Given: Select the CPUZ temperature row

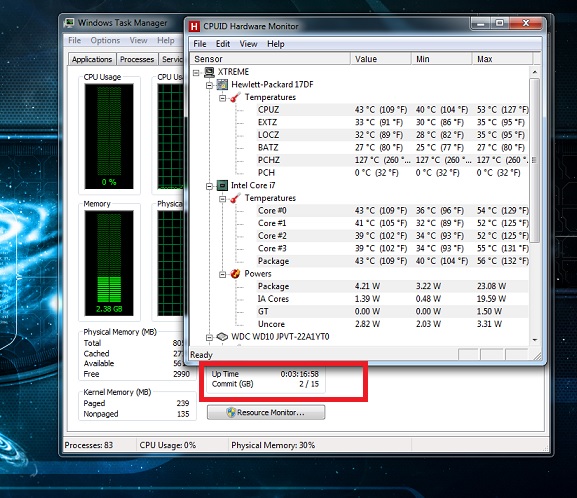Looking at the screenshot, I should pos(392,110).
